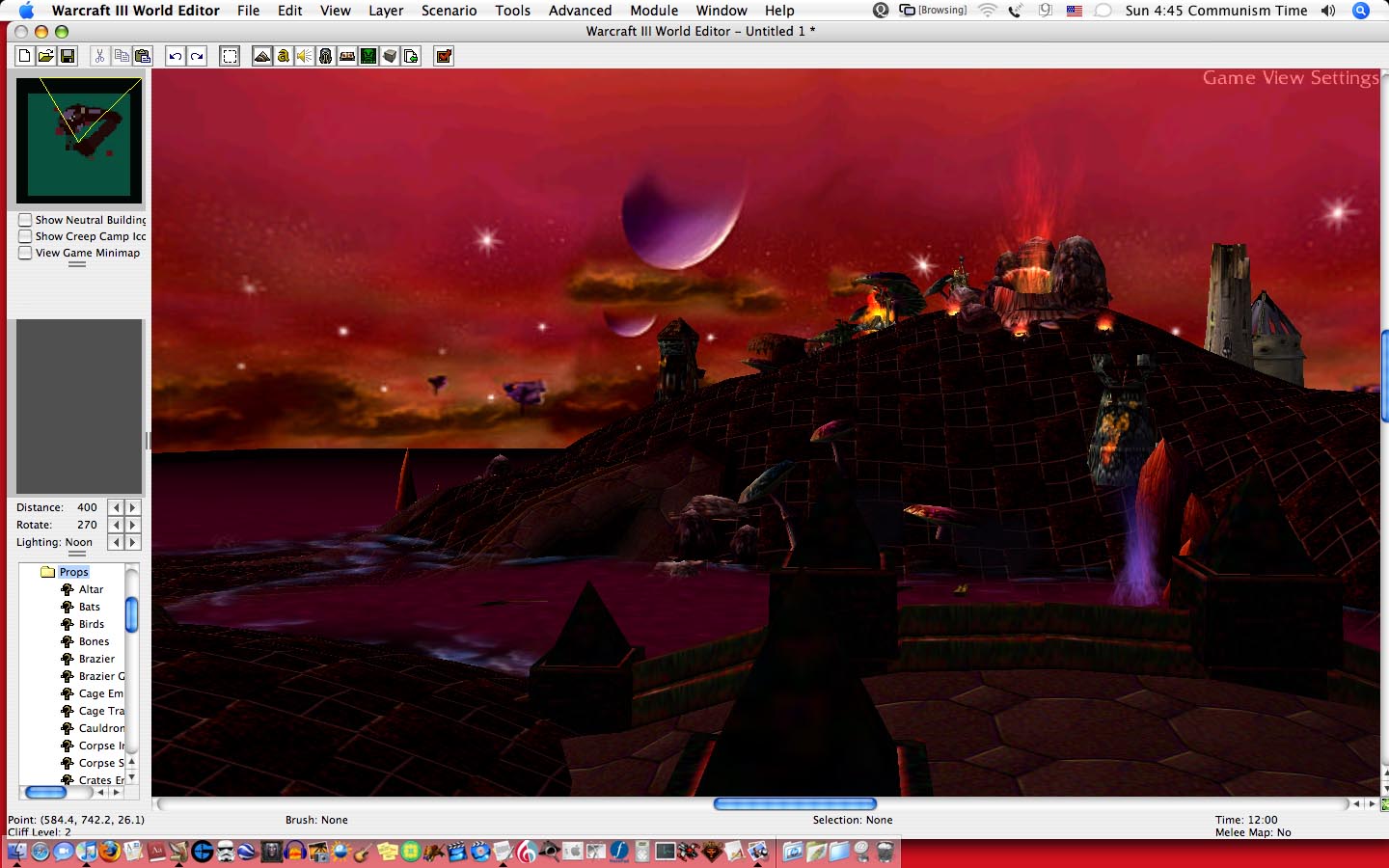Click the Test Map icon

[444, 56]
